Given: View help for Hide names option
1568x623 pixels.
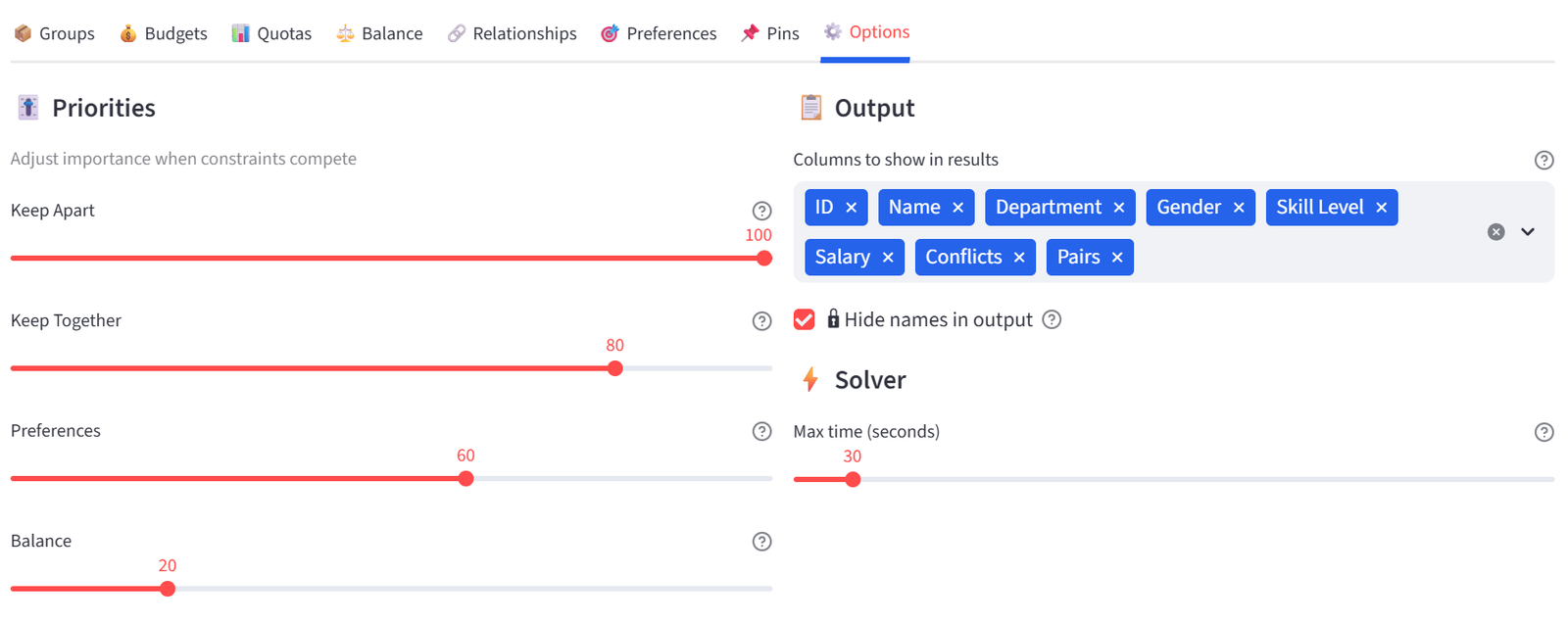Looking at the screenshot, I should 1052,319.
